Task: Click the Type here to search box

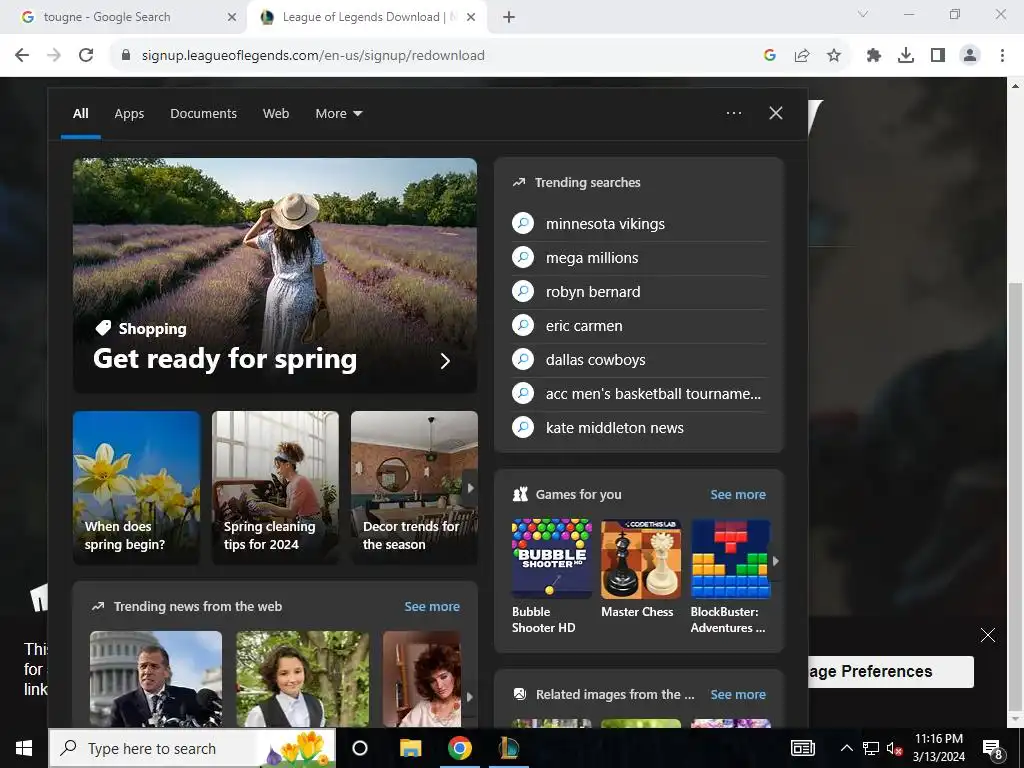Action: [192, 748]
